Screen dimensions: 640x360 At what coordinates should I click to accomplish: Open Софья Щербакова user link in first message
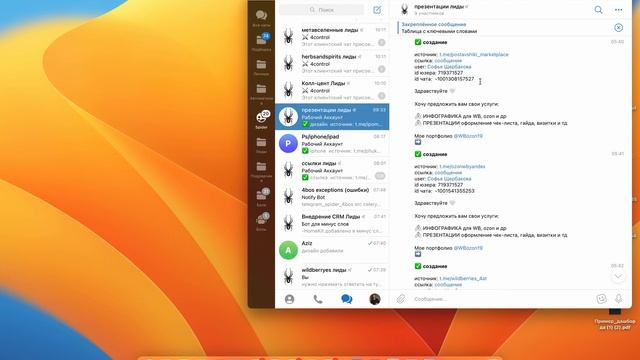[x=449, y=67]
